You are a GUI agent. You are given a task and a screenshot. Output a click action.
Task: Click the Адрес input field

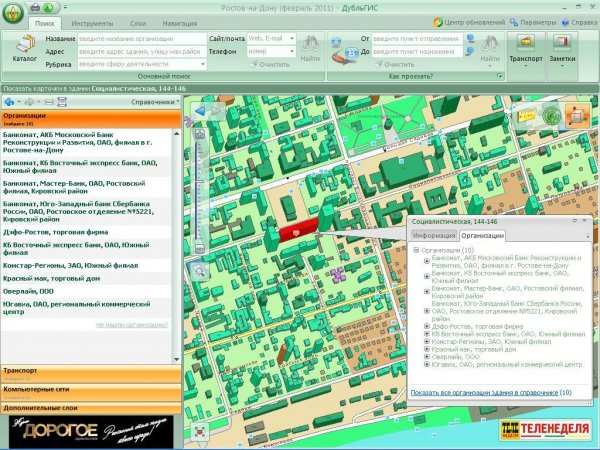click(142, 51)
